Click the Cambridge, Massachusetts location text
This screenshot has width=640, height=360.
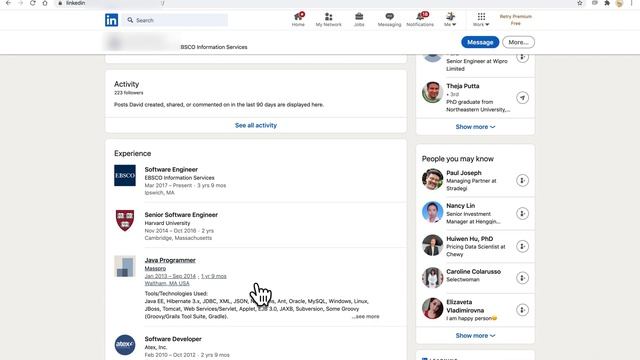point(178,238)
